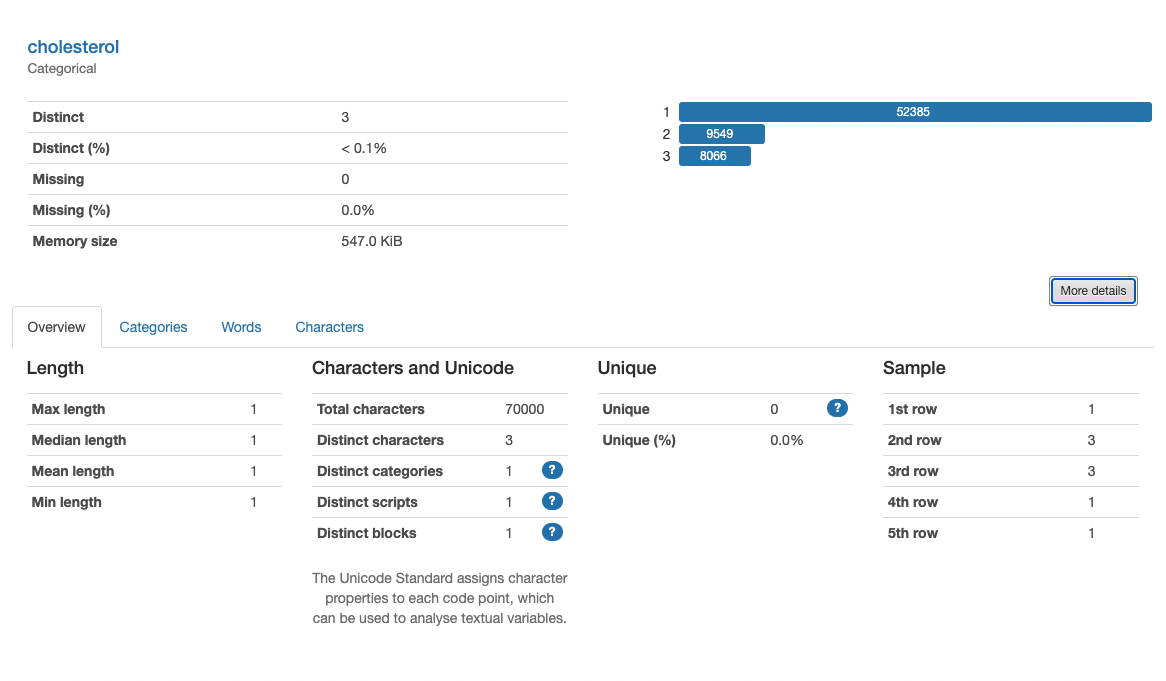
Task: Select the Overview tab
Action: (56, 327)
